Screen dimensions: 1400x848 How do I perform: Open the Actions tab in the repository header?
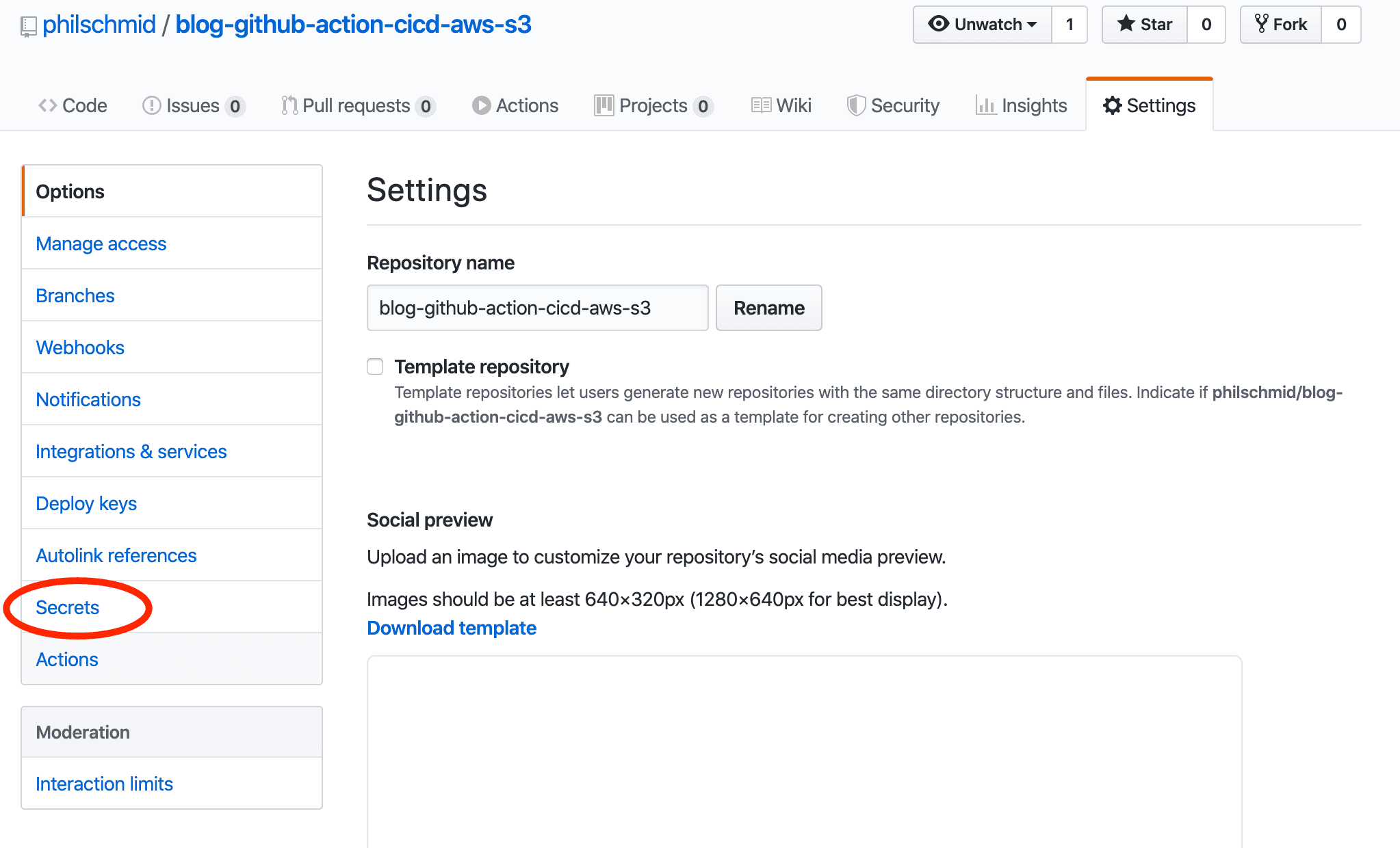(x=515, y=105)
